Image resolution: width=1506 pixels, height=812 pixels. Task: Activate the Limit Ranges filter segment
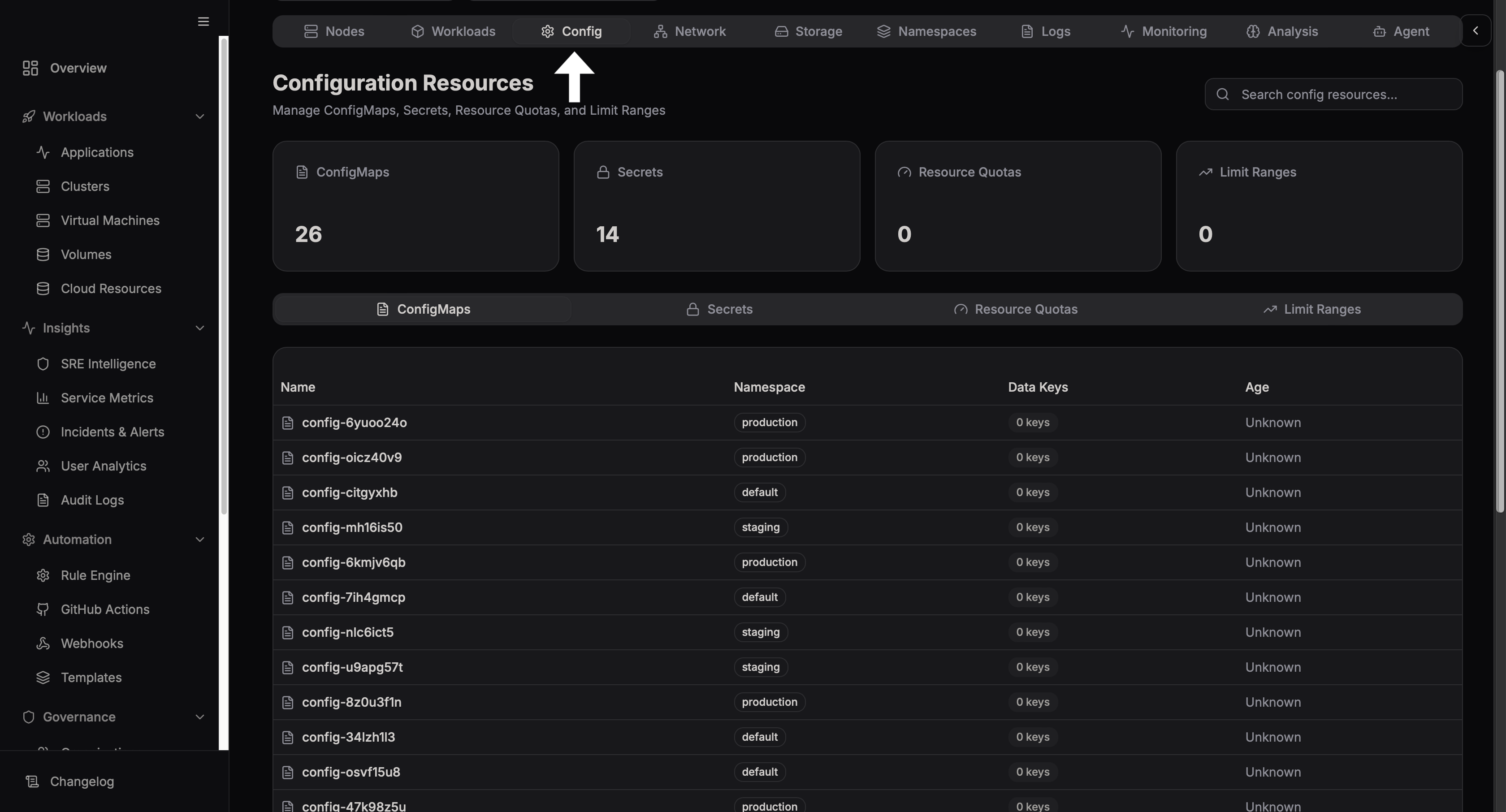point(1311,309)
